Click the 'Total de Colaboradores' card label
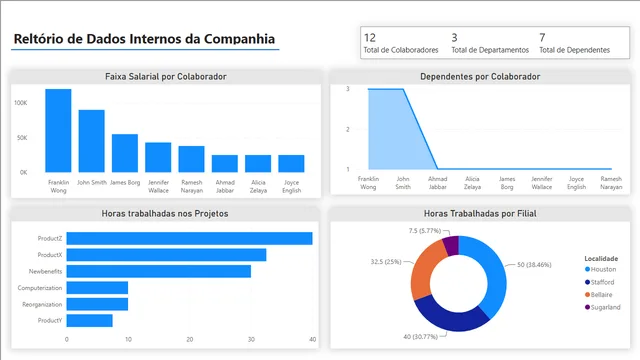The height and width of the screenshot is (360, 640). [x=401, y=50]
